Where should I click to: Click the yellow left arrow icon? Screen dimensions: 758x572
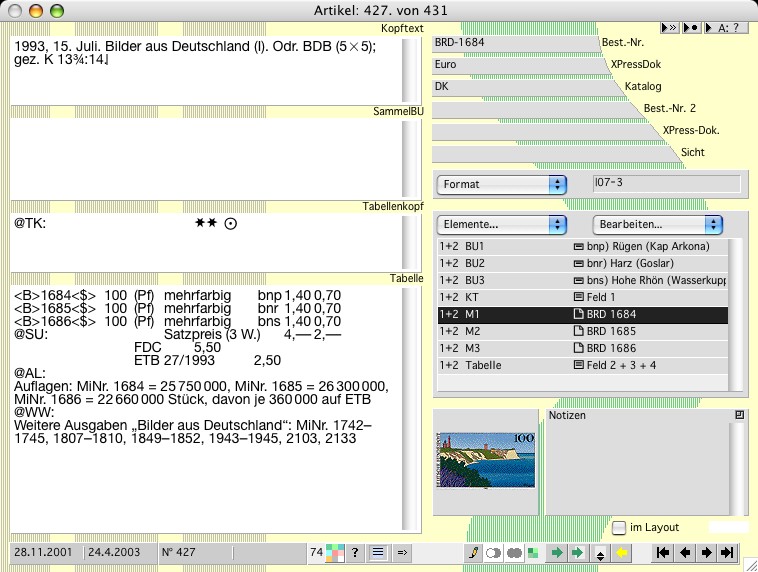[621, 551]
